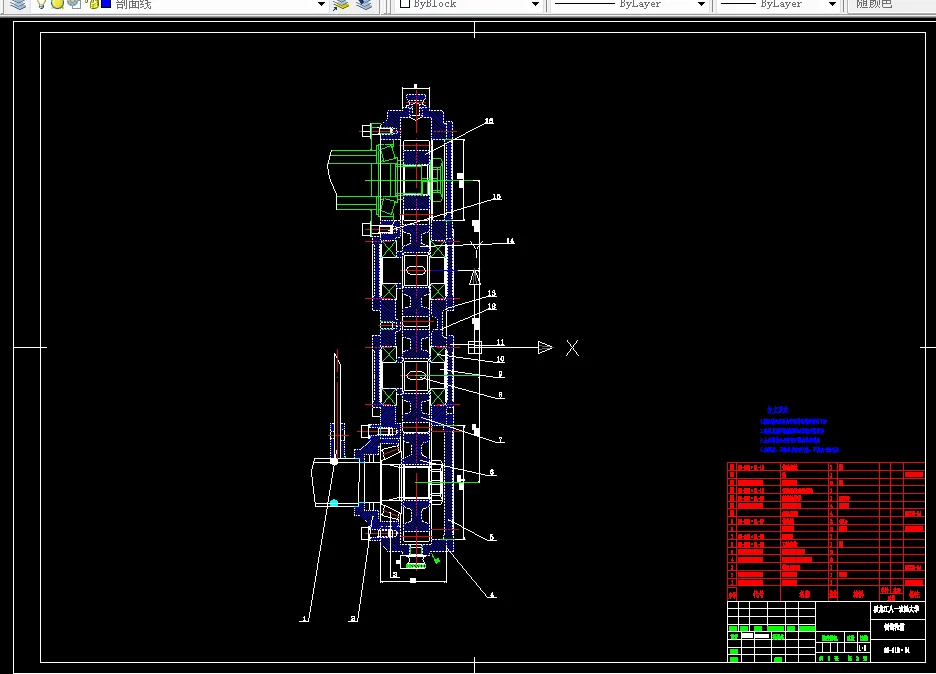Select part callout number 4

click(x=492, y=595)
